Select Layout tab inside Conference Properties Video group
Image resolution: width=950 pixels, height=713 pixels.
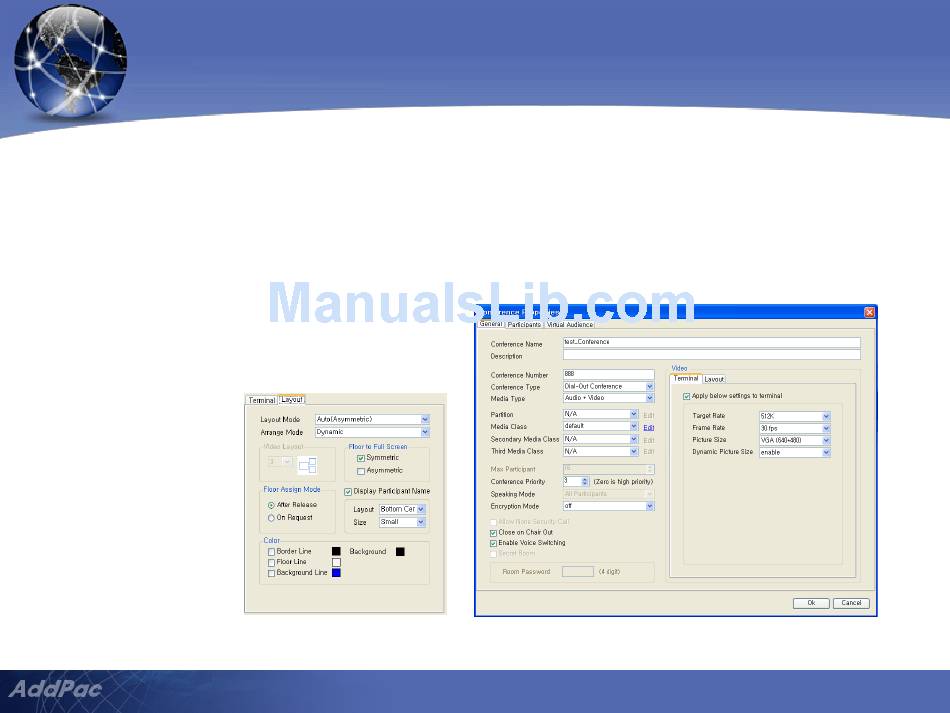click(714, 379)
